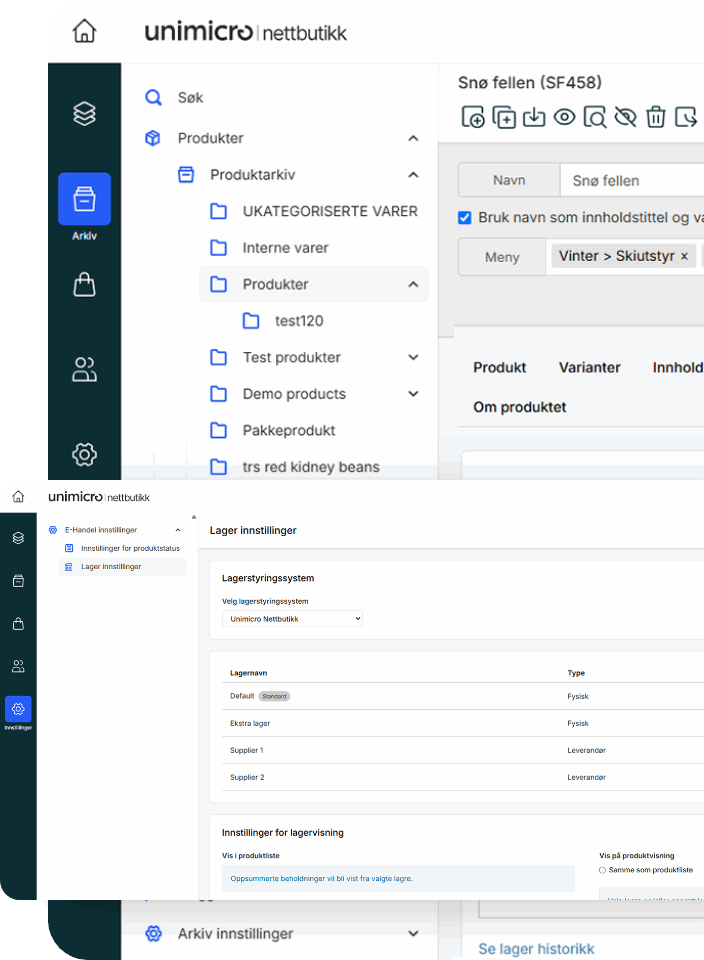The image size is (704, 960).
Task: Collapse the Produktarkiv tree chevron
Action: [413, 175]
